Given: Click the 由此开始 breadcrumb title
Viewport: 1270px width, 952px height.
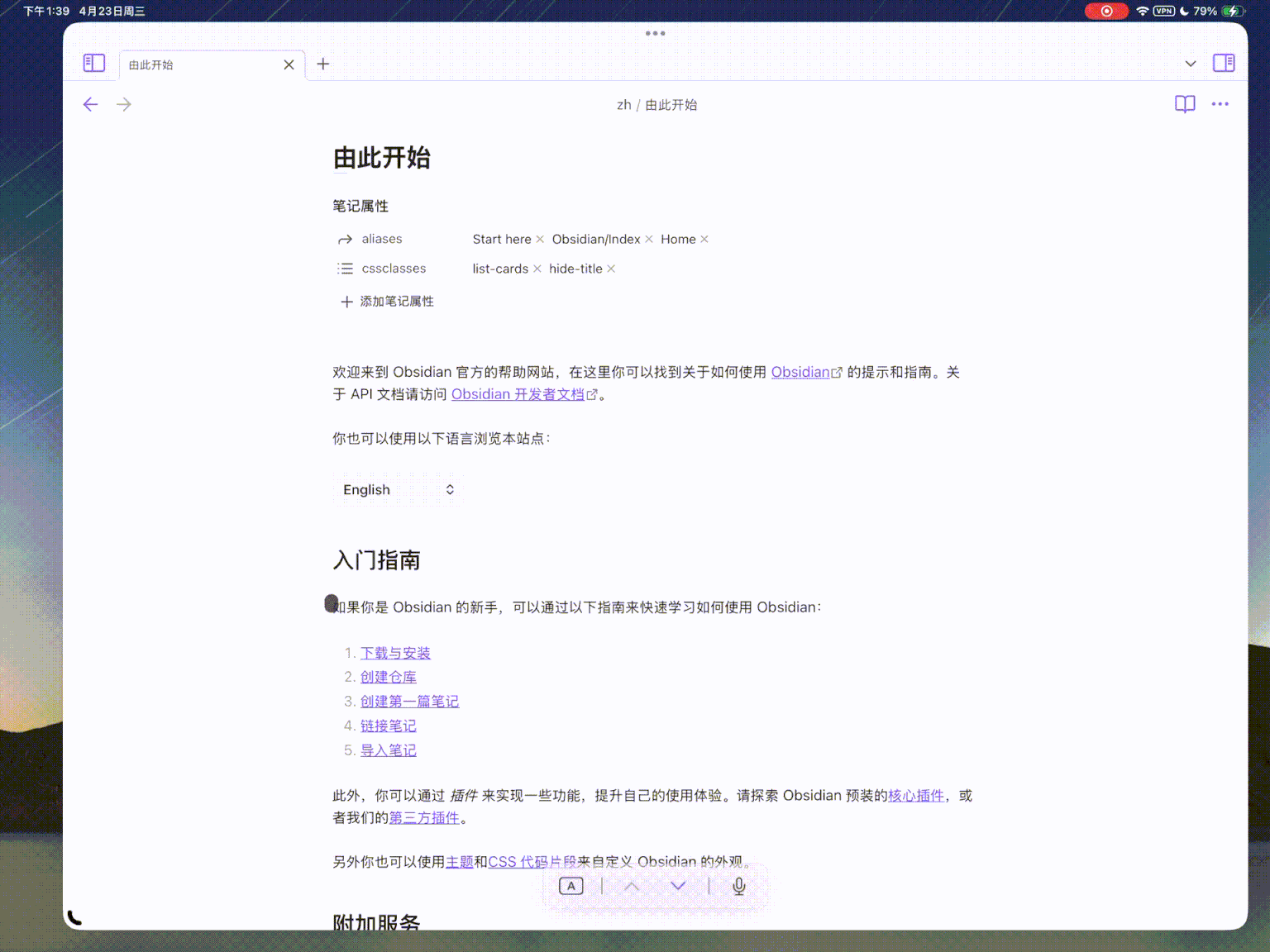Looking at the screenshot, I should [671, 105].
